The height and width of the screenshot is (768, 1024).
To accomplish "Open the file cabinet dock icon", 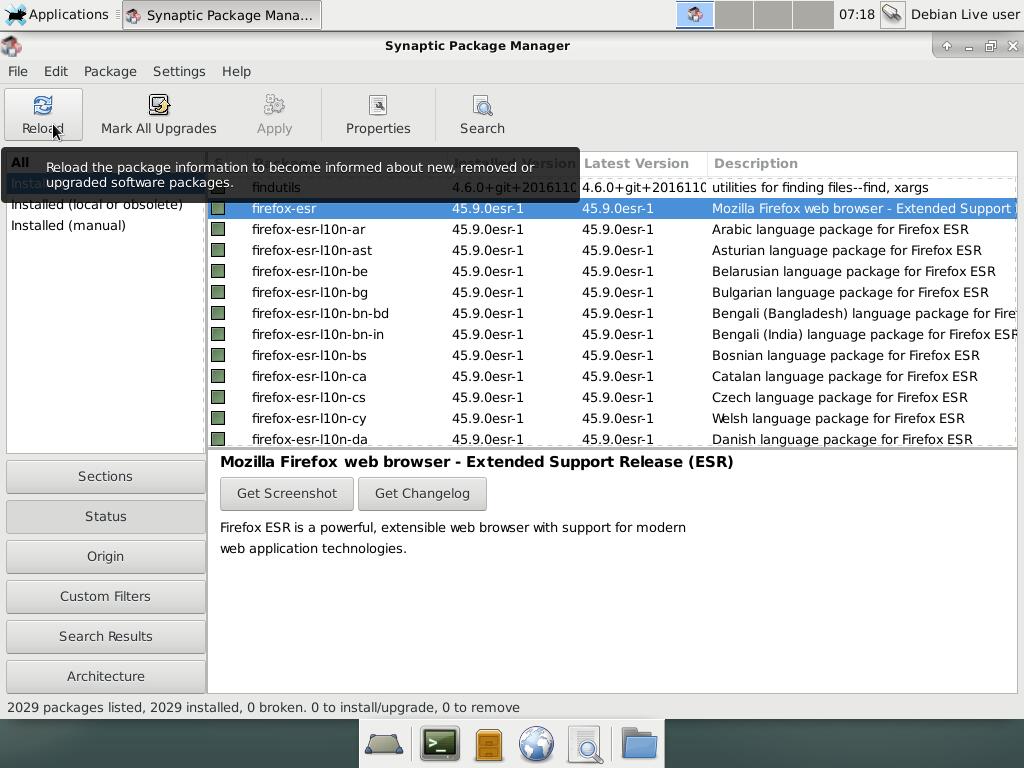I will [488, 744].
